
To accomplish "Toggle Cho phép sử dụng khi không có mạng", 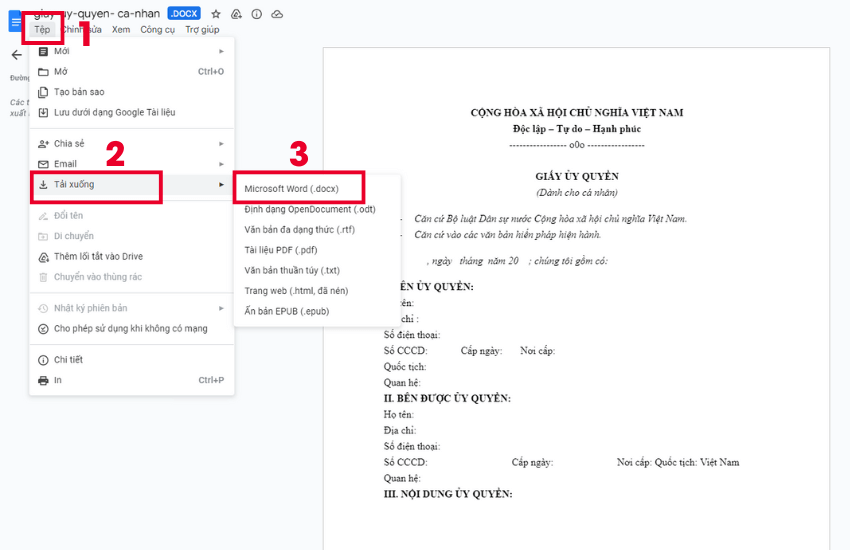I will (x=132, y=328).
